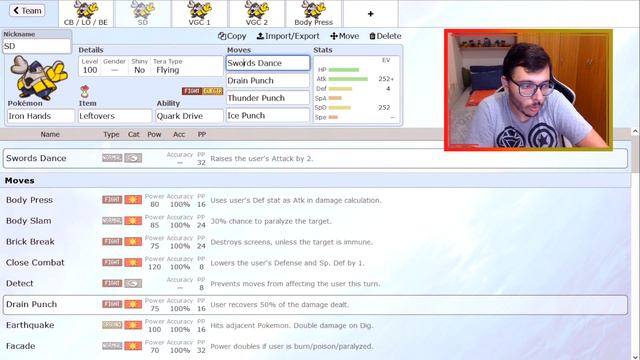The height and width of the screenshot is (360, 640).
Task: Select the Drain Punch move slot
Action: click(268, 80)
